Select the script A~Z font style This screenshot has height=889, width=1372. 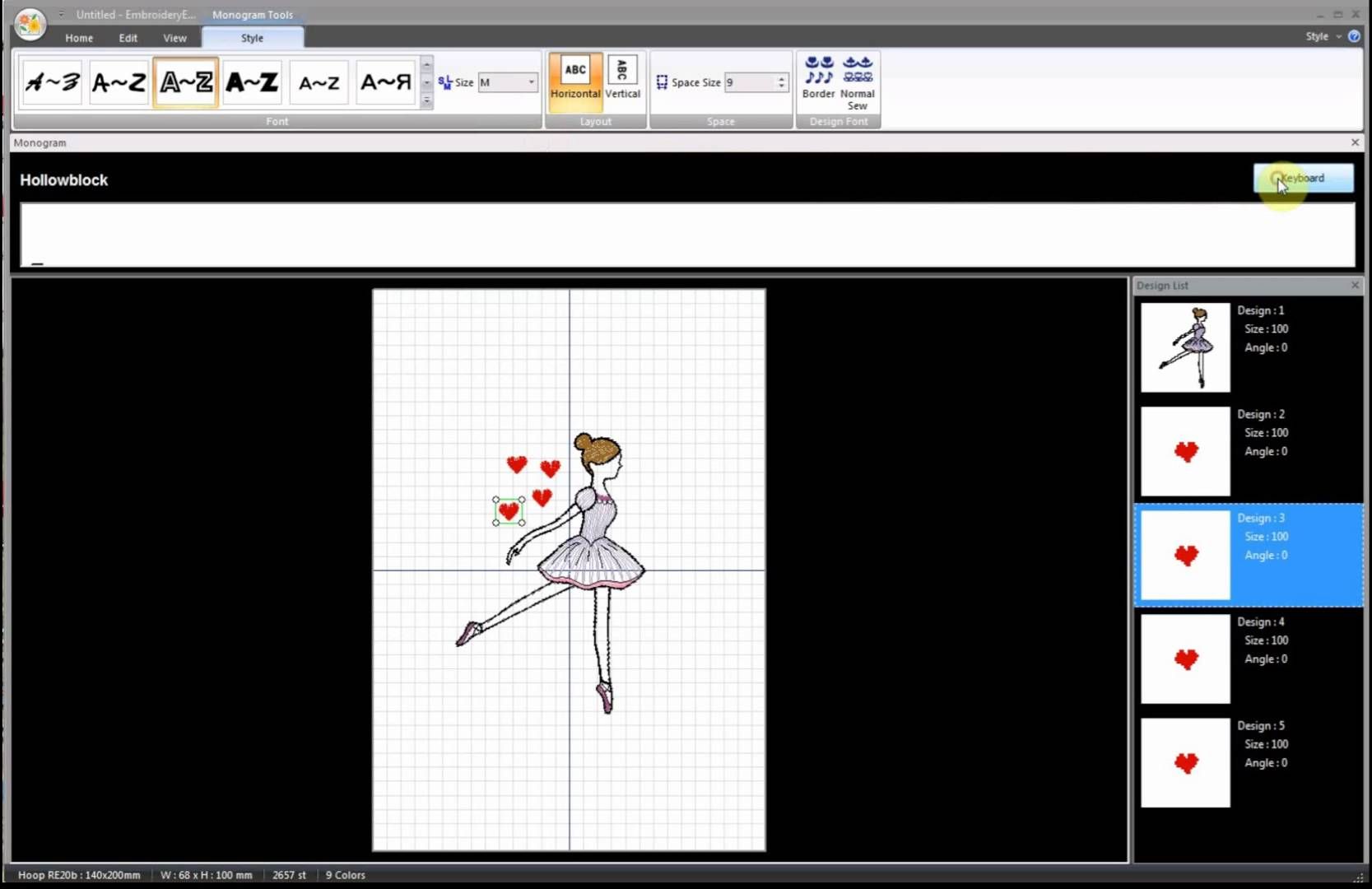click(53, 82)
